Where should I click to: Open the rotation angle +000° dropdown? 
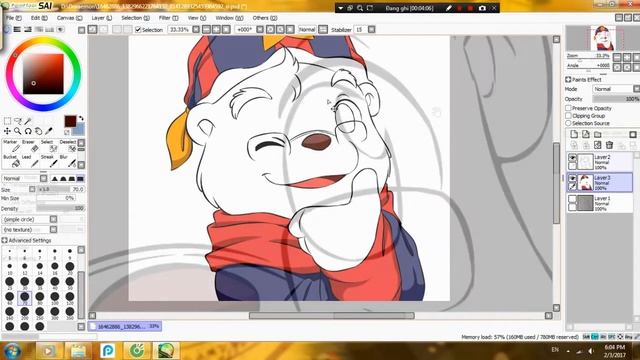click(x=260, y=29)
